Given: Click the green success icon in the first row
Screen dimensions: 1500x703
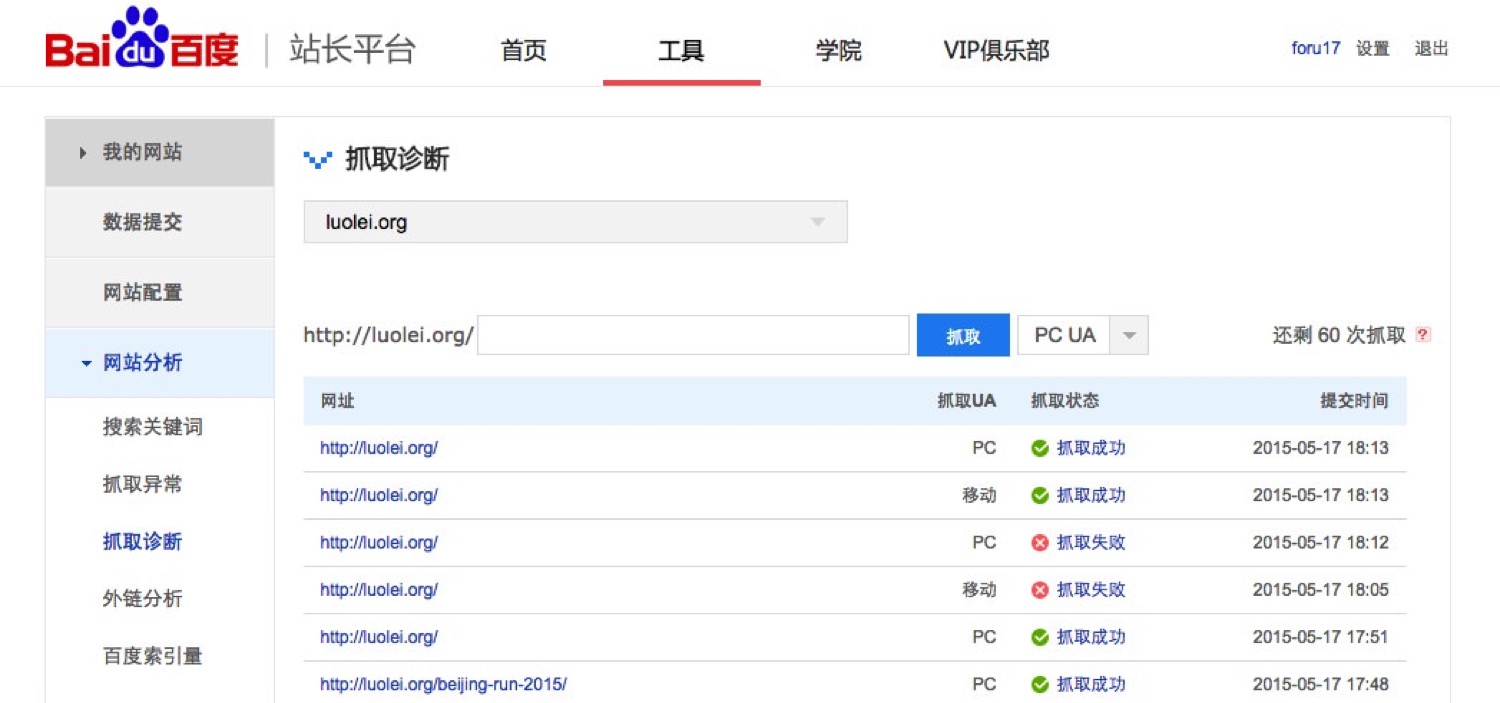Looking at the screenshot, I should point(1040,448).
